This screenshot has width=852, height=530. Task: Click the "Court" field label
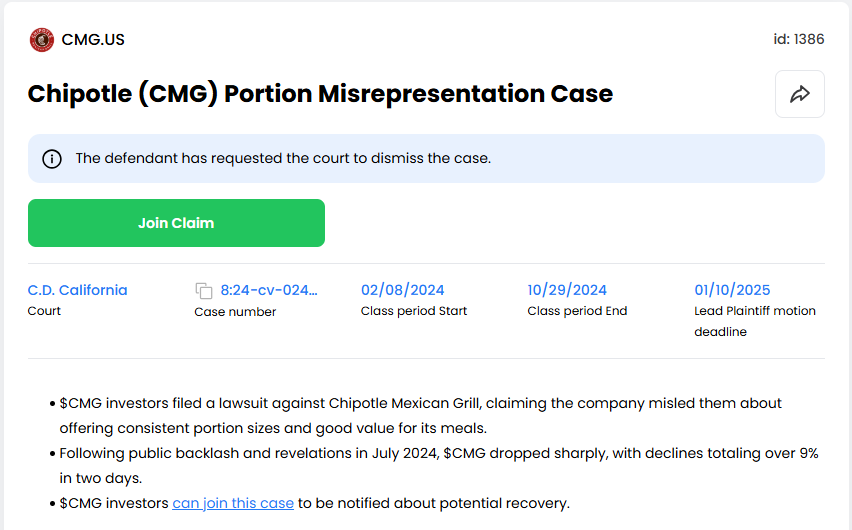click(x=44, y=311)
